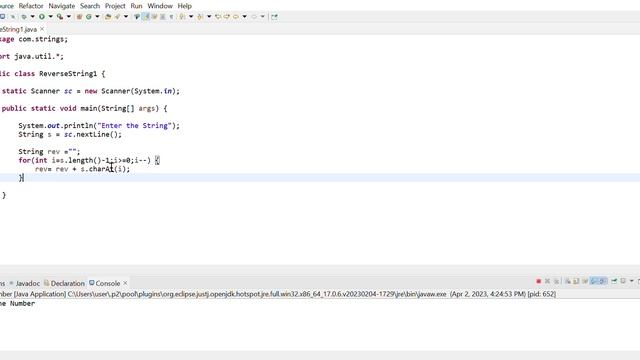
Task: Click the Display Selected Console icon
Action: (x=623, y=281)
